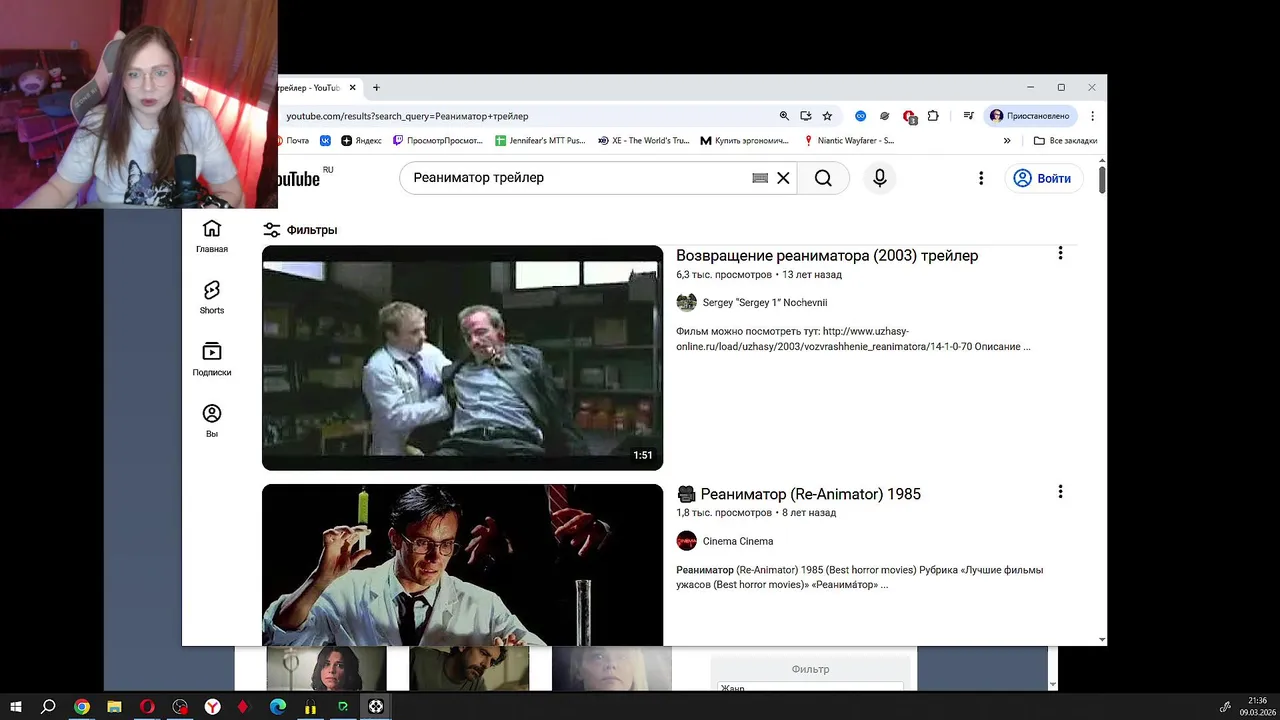Open the Twitch ПросмотрПросмот... bookmark
The image size is (1280, 720).
(438, 141)
